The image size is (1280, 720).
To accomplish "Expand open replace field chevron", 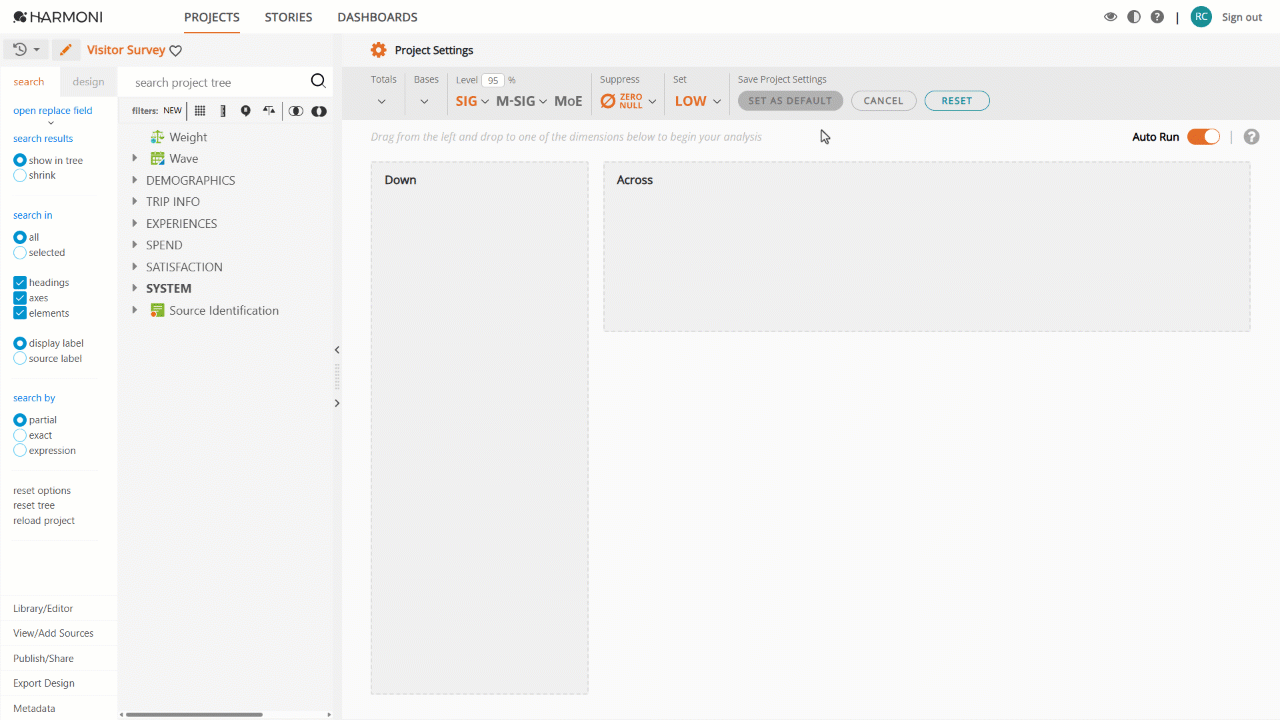I will pyautogui.click(x=51, y=123).
